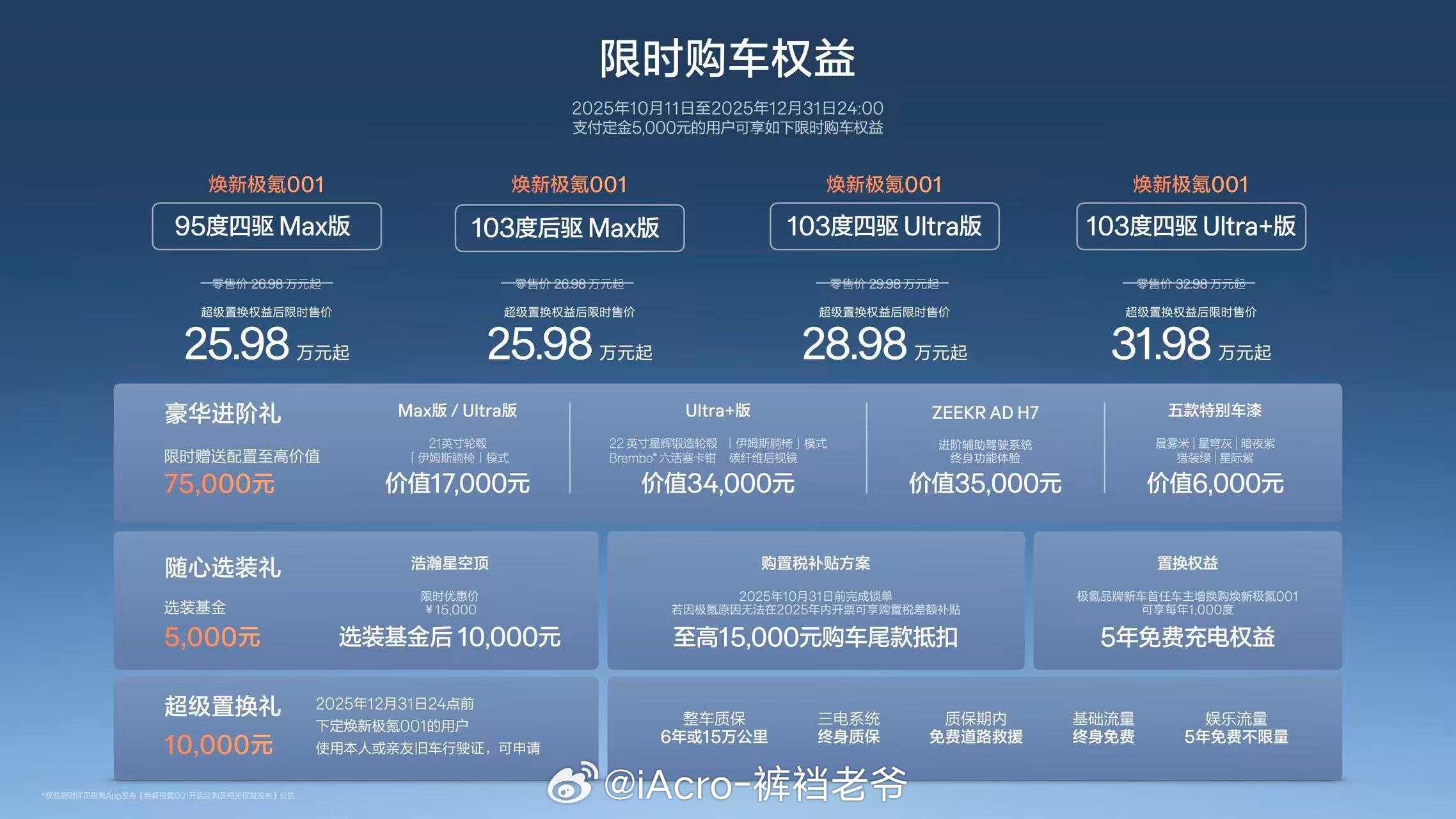Click the 超级置换礼 10,000元 amount
Viewport: 1456px width, 819px height.
218,745
